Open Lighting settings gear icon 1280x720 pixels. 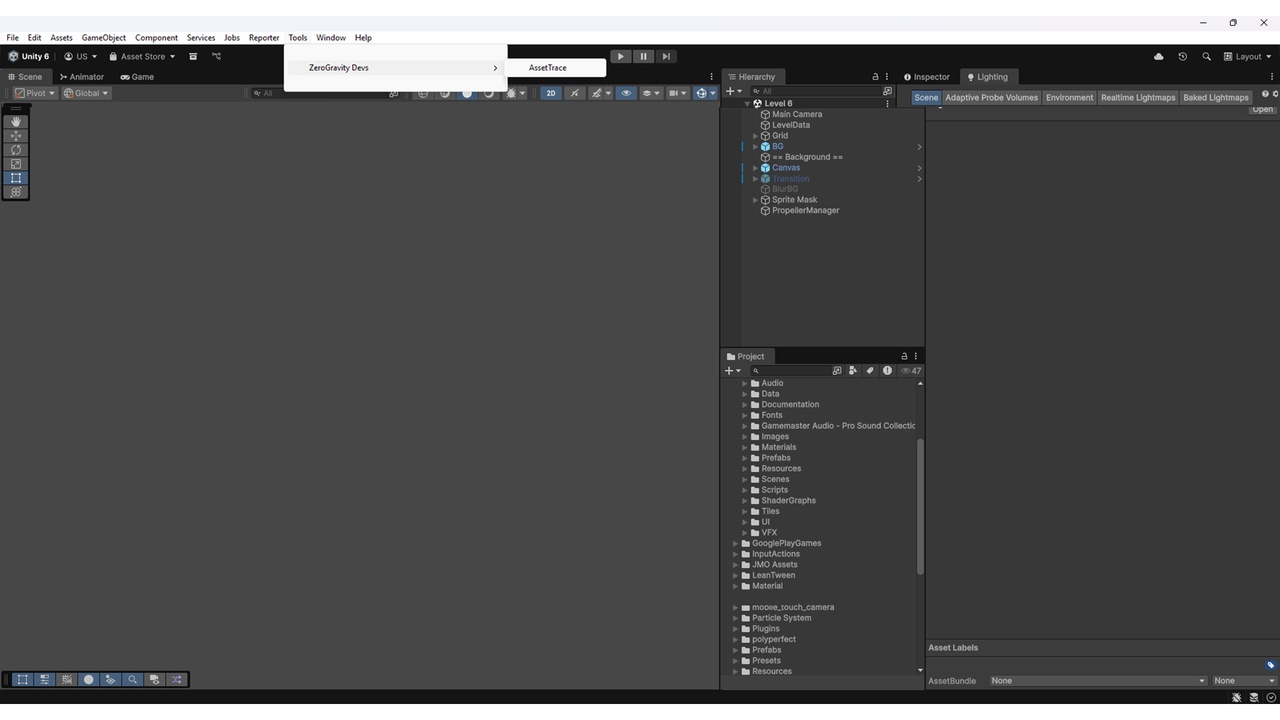pyautogui.click(x=1275, y=94)
